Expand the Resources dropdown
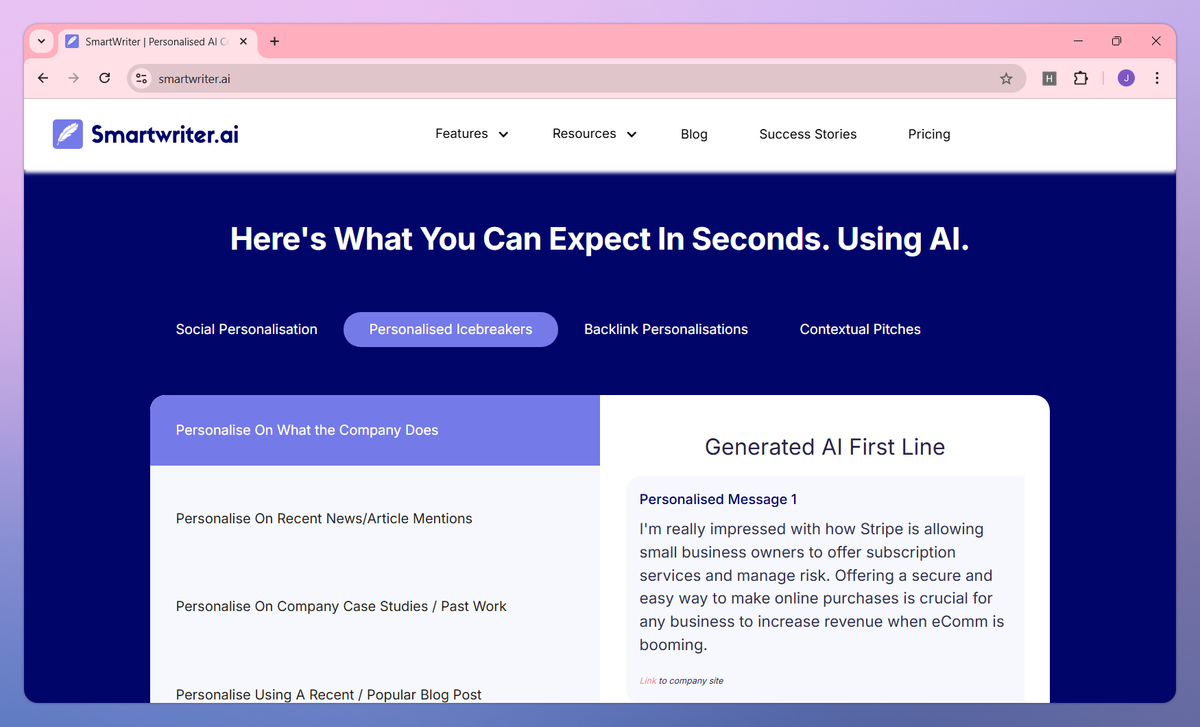 [593, 133]
